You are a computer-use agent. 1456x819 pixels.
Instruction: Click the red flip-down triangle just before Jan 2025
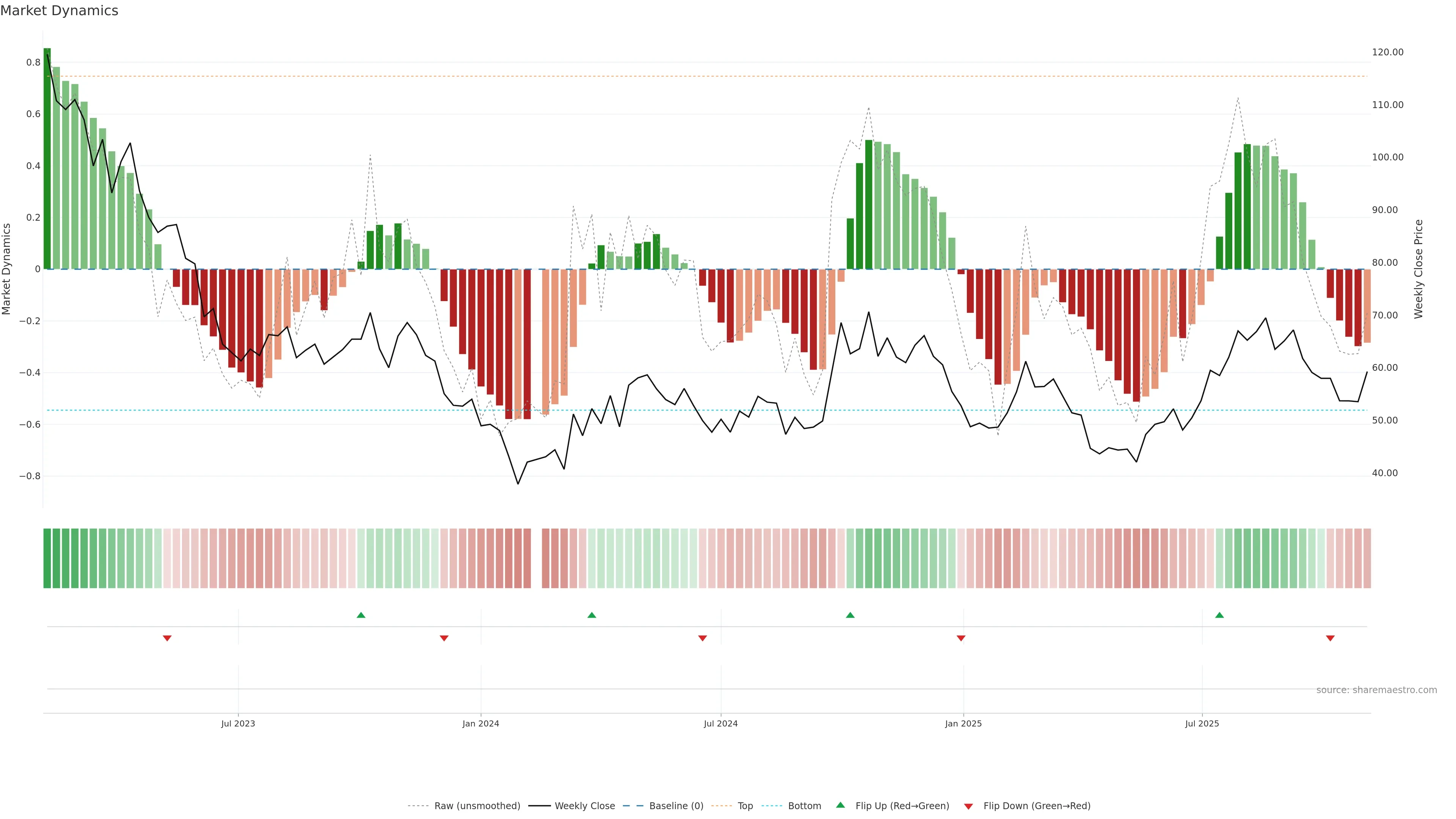(x=961, y=638)
